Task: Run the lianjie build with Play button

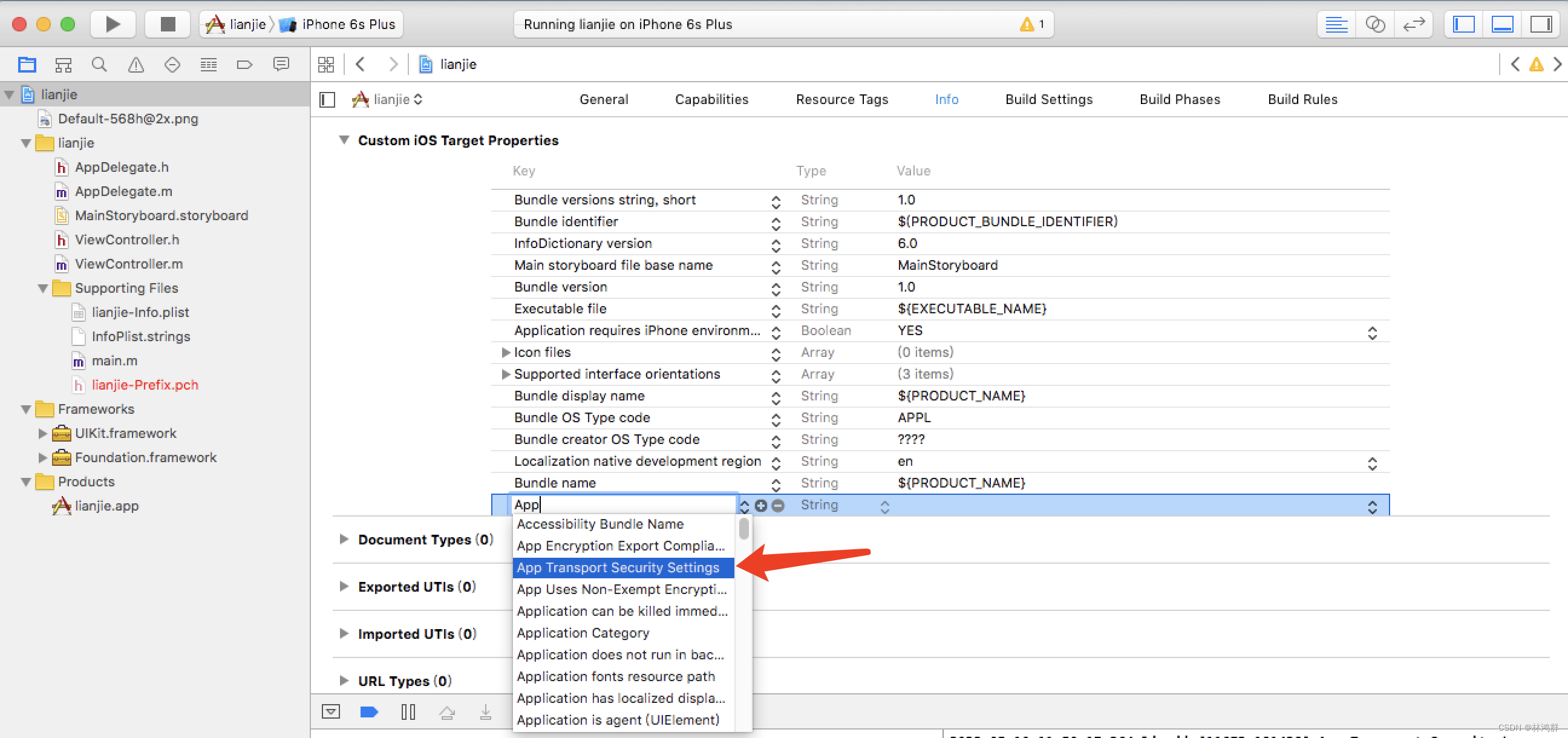Action: pos(113,24)
